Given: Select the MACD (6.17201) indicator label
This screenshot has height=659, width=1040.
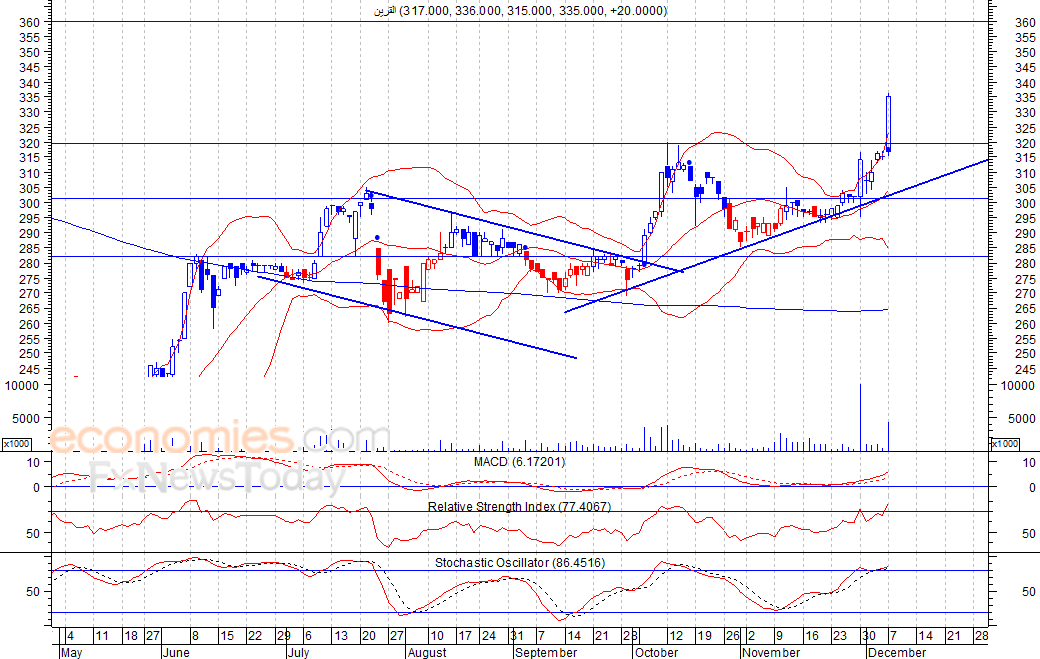Looking at the screenshot, I should tap(520, 462).
